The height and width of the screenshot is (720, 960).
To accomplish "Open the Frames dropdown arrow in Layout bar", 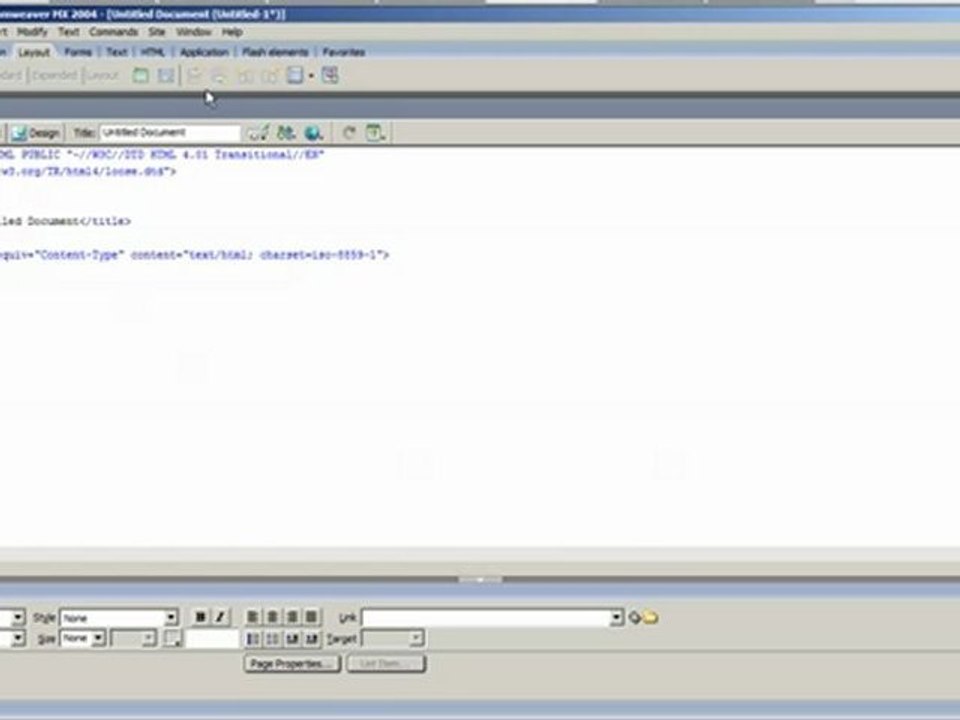I will point(311,76).
